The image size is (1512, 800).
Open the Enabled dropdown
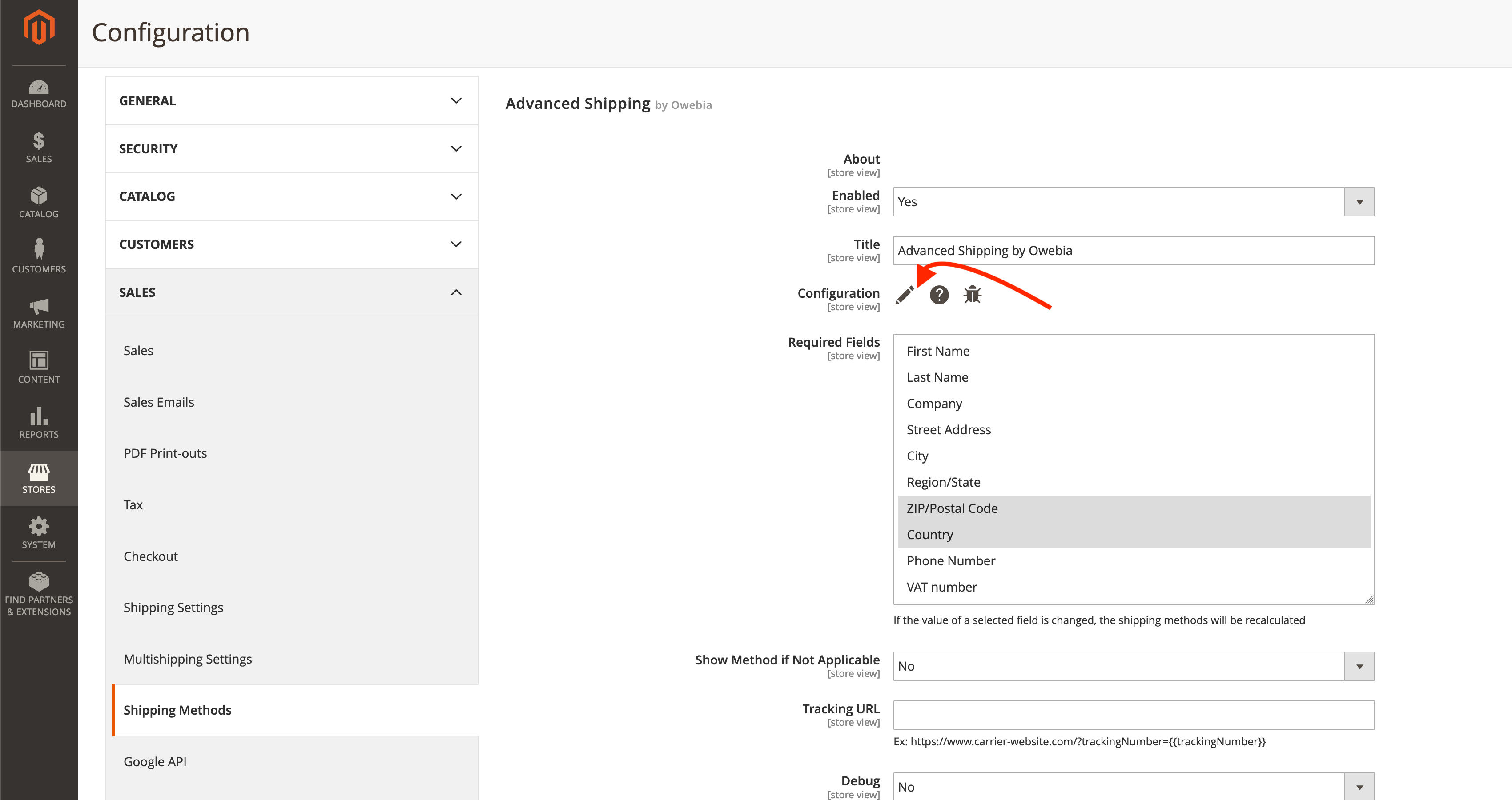click(1134, 202)
